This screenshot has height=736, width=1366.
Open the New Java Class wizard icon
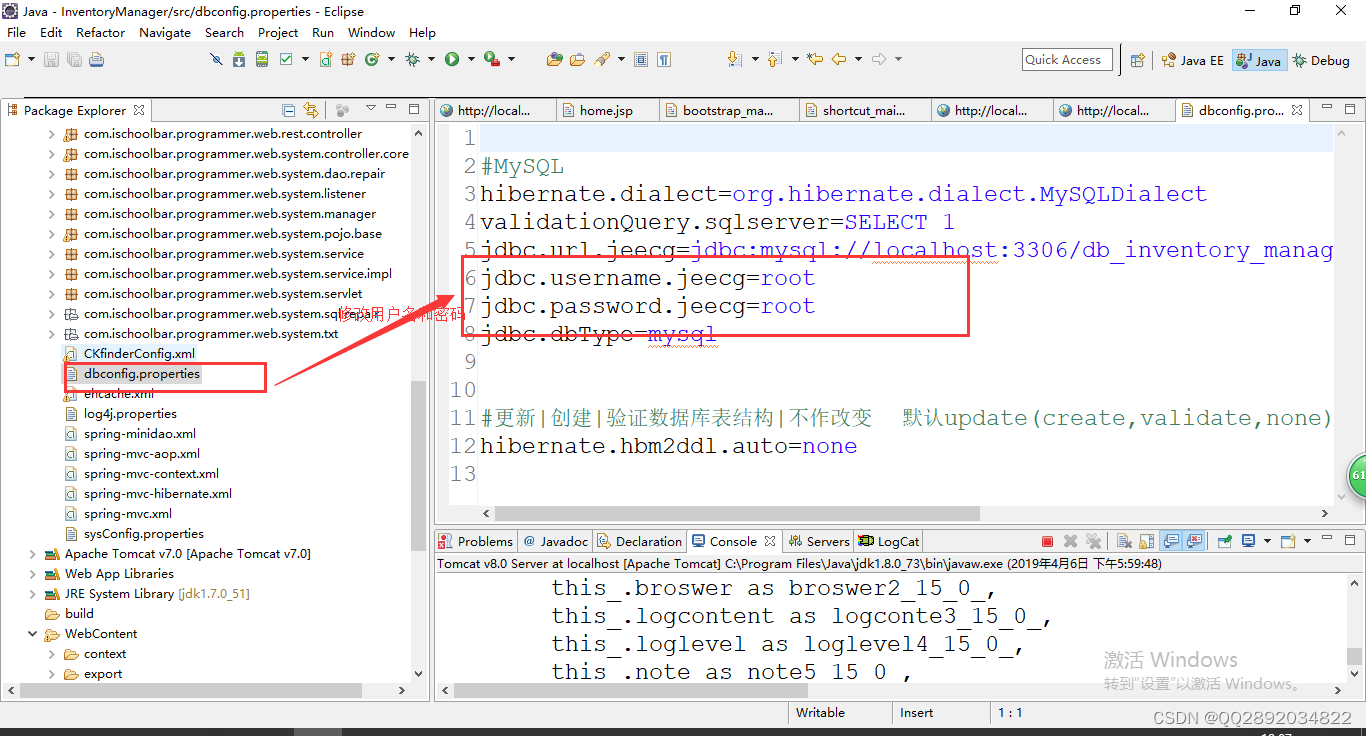[x=372, y=59]
